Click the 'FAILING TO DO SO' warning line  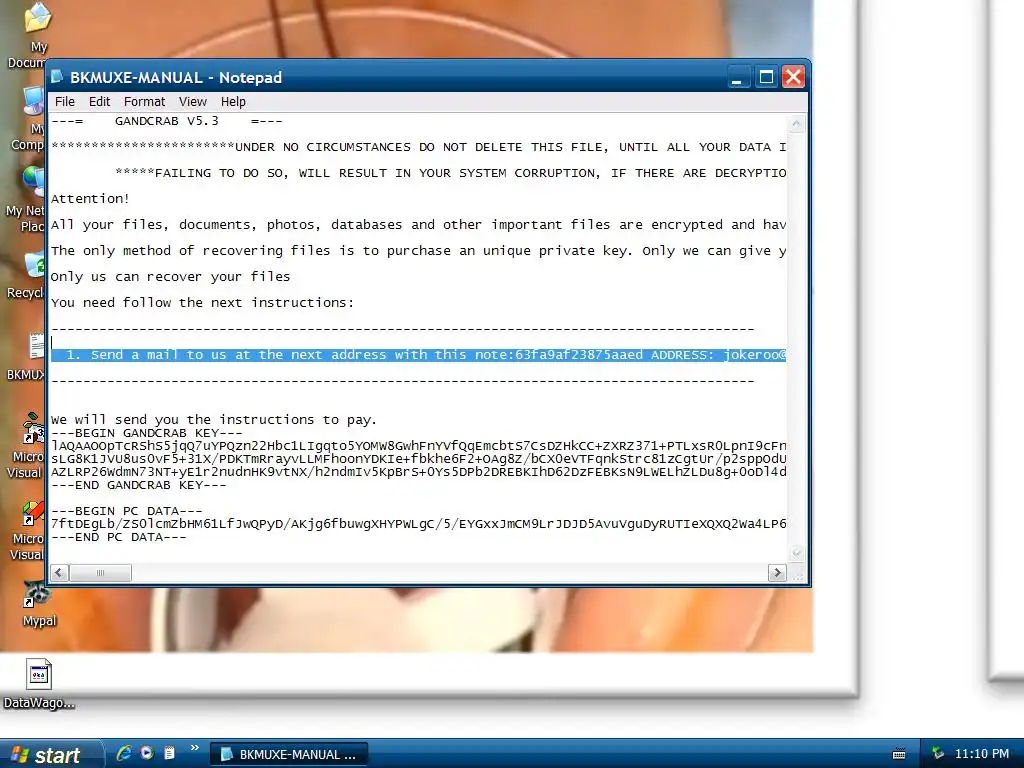(x=451, y=173)
